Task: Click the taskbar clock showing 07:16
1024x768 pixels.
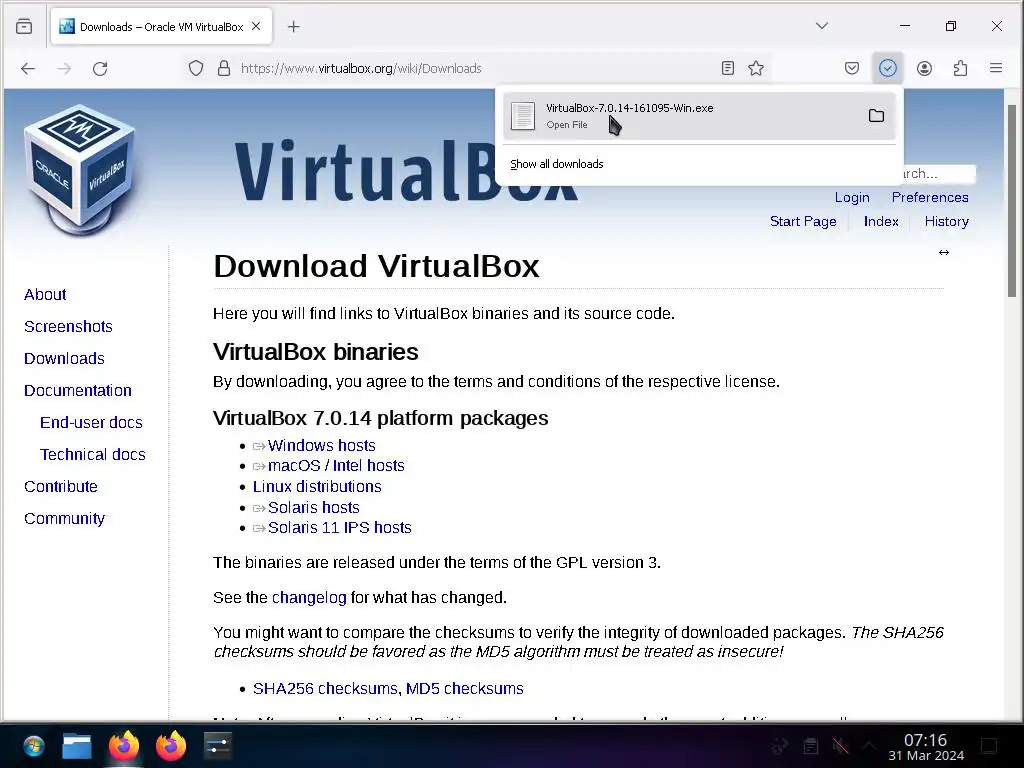Action: pyautogui.click(x=926, y=747)
